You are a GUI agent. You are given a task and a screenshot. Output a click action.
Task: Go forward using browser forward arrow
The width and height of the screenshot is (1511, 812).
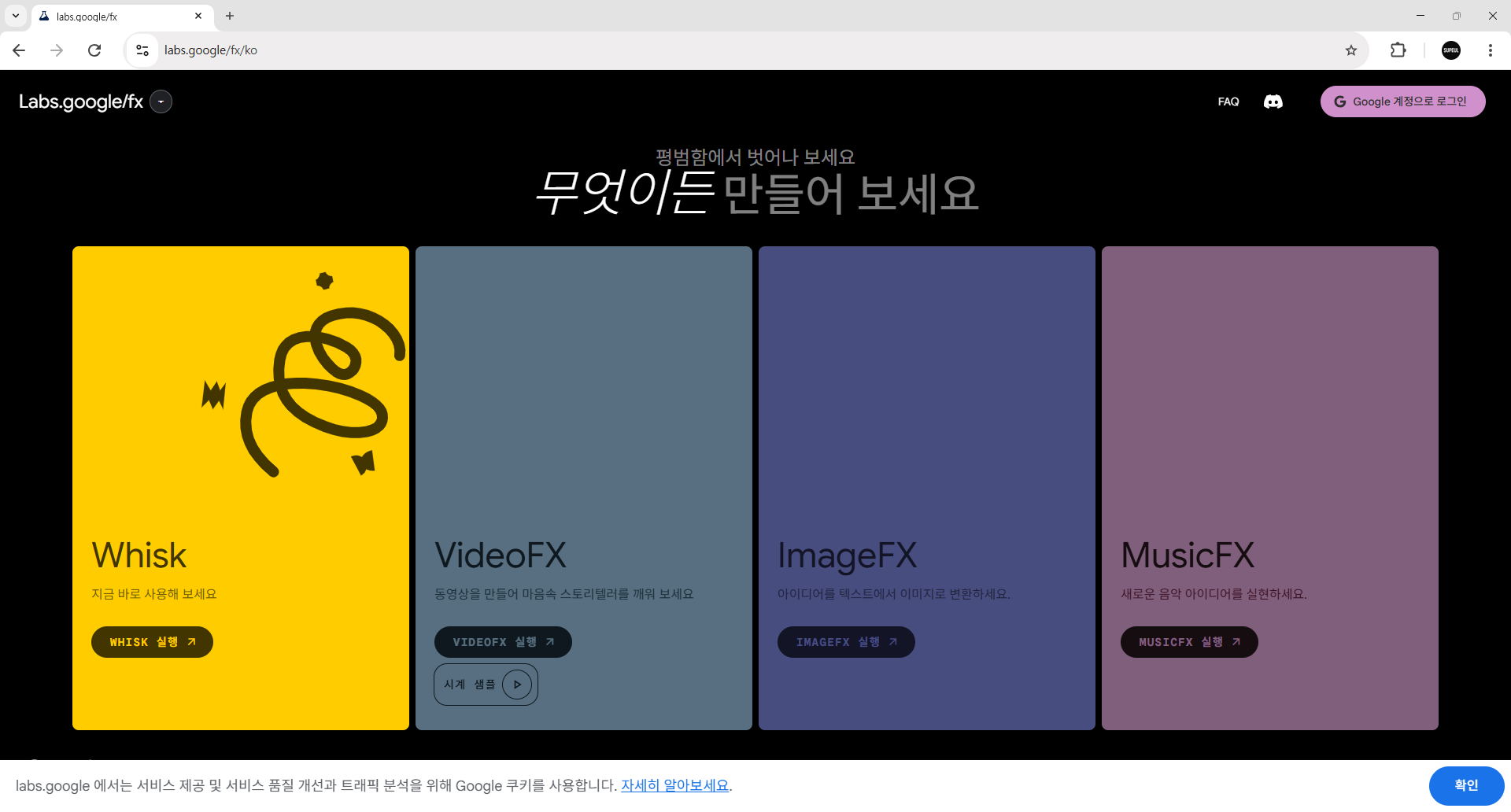57,50
